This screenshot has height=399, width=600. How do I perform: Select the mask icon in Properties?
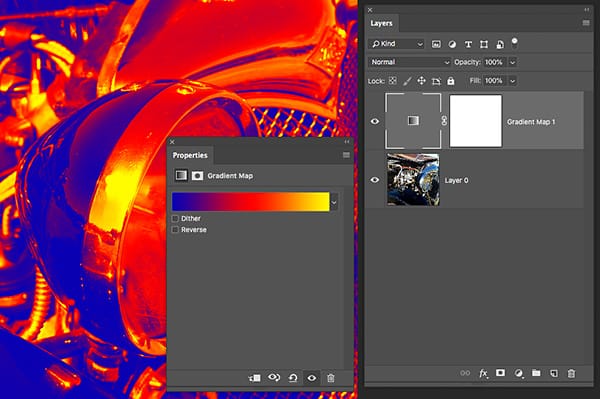point(197,176)
